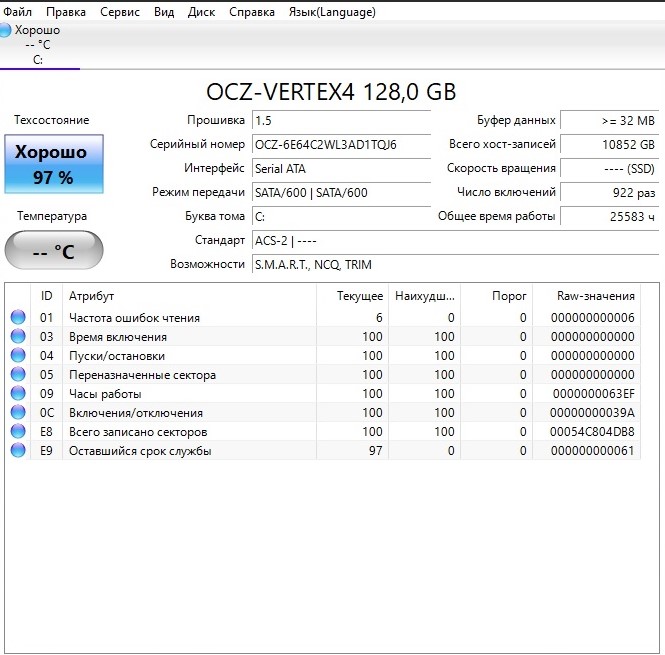
Task: Open the Справка menu
Action: [x=252, y=12]
